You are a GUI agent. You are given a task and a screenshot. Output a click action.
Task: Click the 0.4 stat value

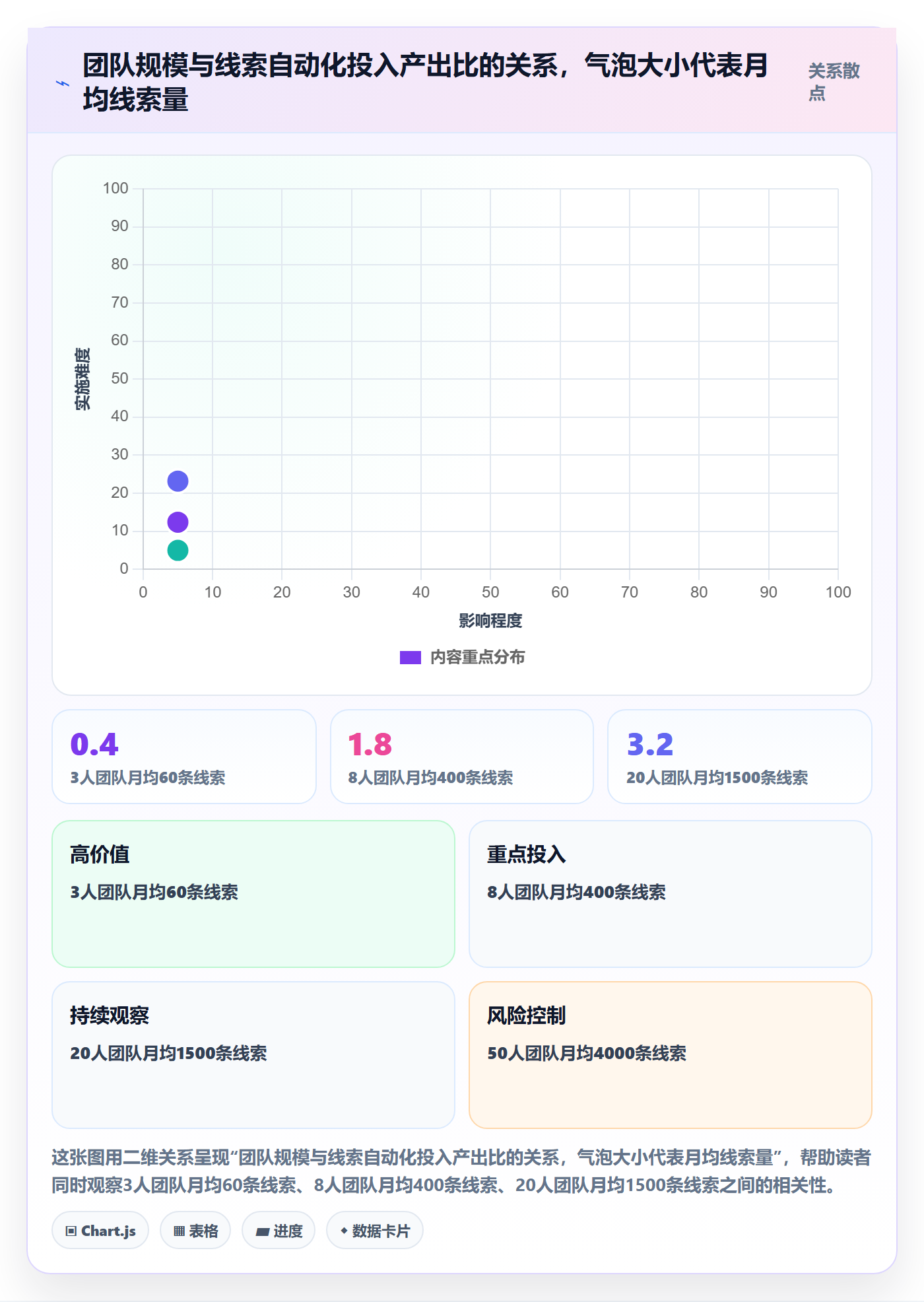pyautogui.click(x=94, y=744)
